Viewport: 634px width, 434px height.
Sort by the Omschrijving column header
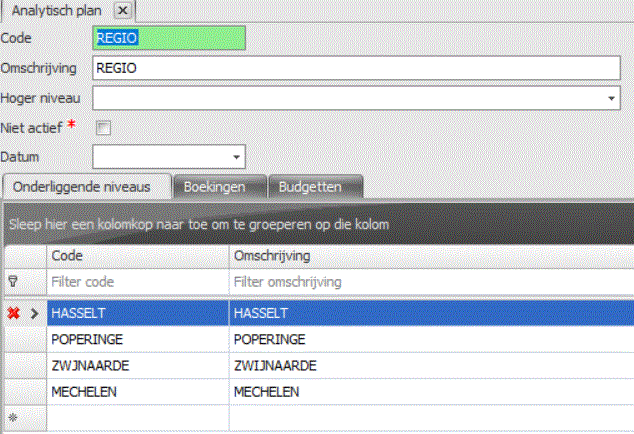pyautogui.click(x=430, y=256)
